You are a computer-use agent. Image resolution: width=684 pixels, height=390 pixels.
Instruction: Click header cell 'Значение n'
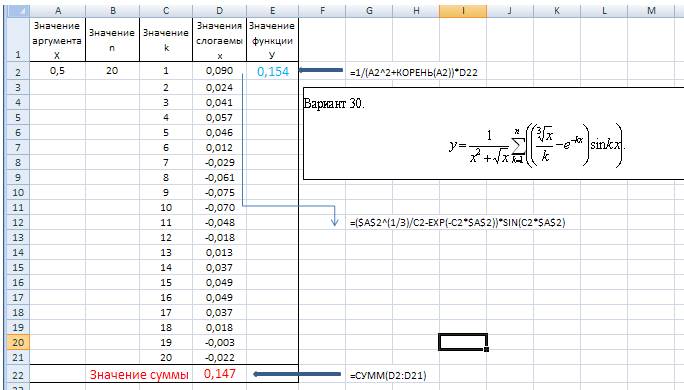(113, 40)
